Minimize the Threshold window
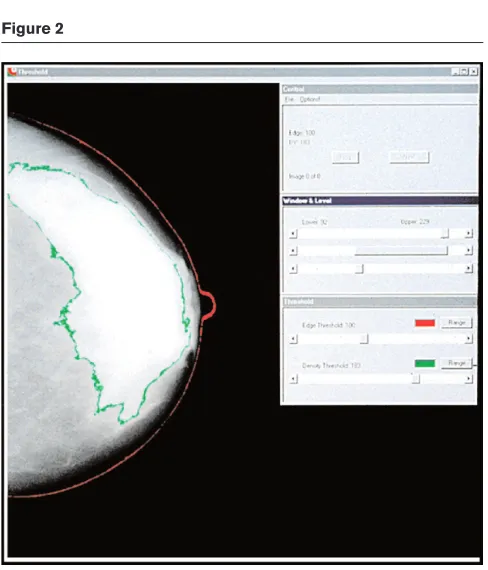 [455, 72]
